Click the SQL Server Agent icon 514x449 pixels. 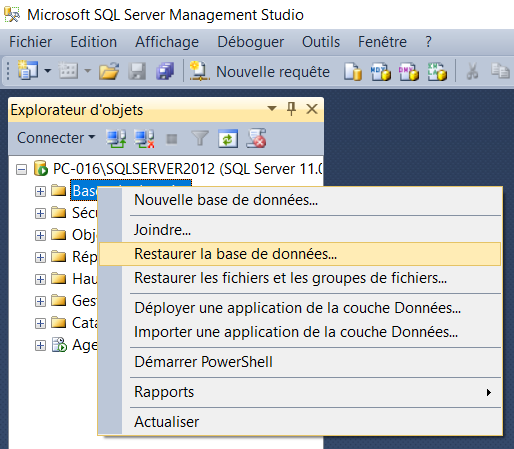pos(59,345)
